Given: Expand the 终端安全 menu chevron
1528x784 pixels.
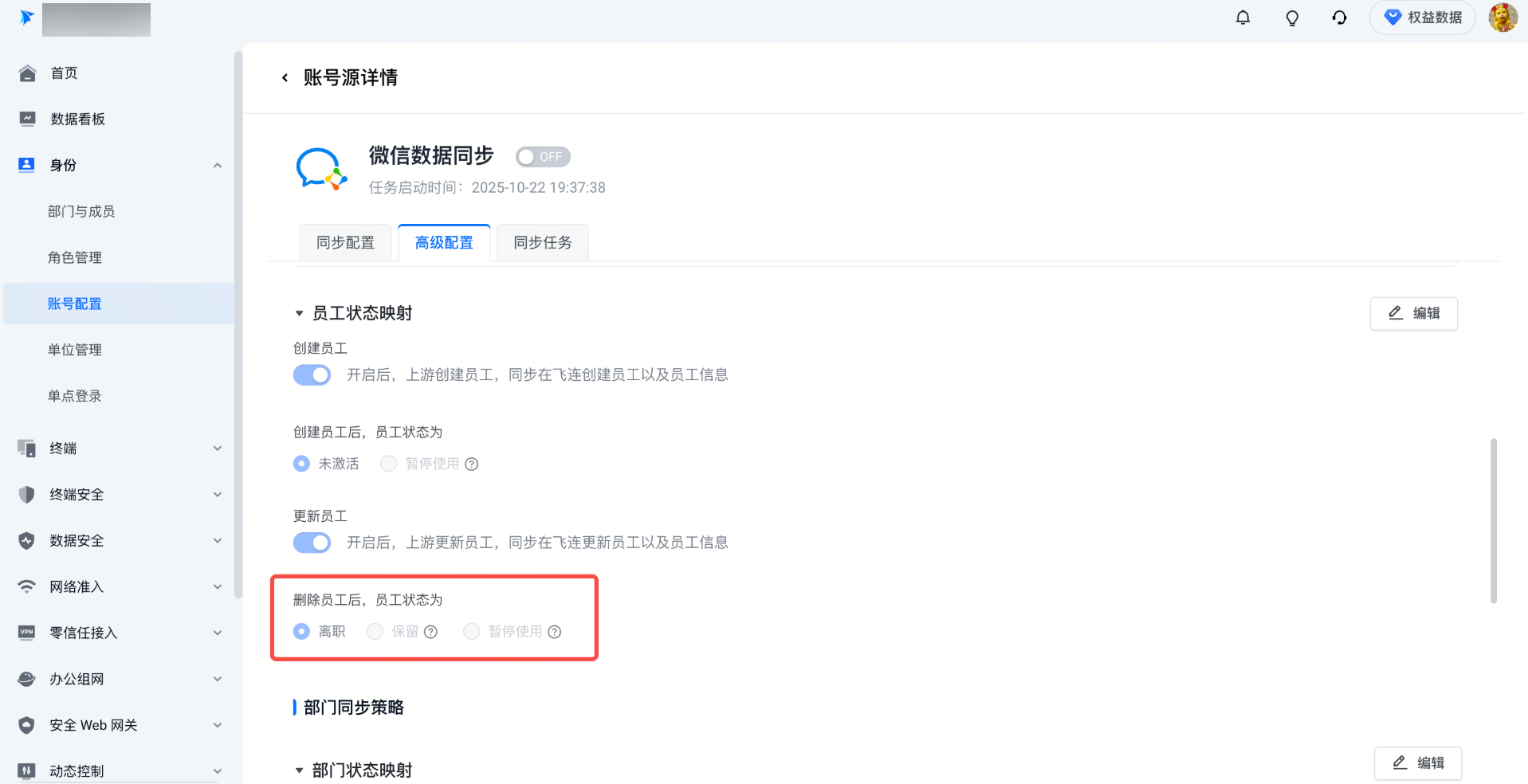Looking at the screenshot, I should (218, 495).
